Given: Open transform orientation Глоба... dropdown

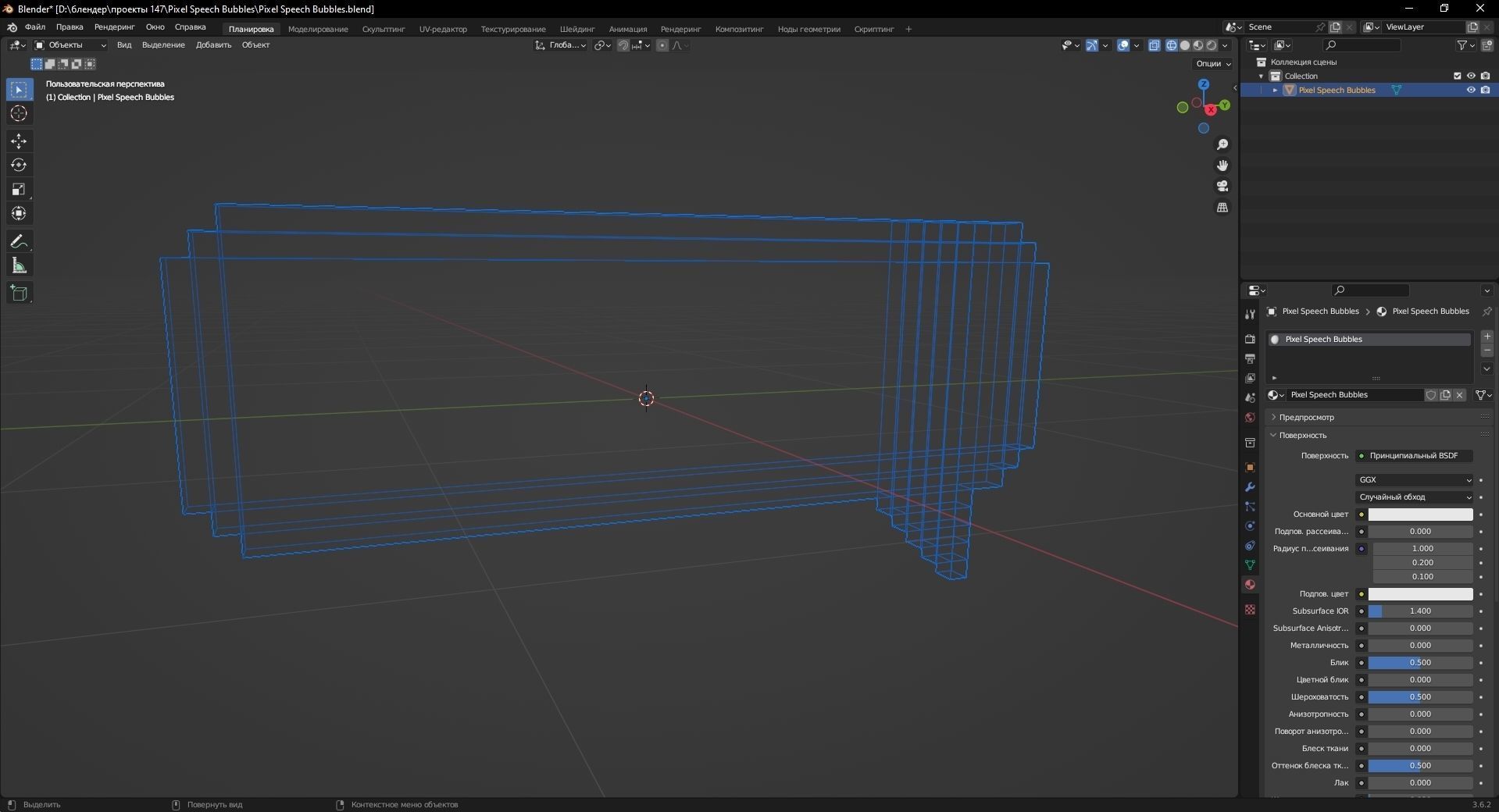Looking at the screenshot, I should [x=561, y=45].
